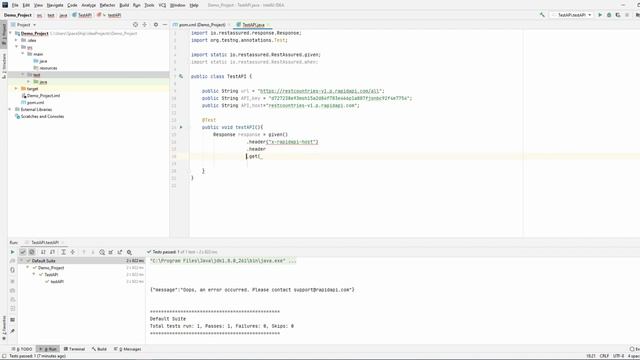Rerun tests with play icon in Run panel
Viewport: 640px width, 360px height.
(x=12, y=252)
